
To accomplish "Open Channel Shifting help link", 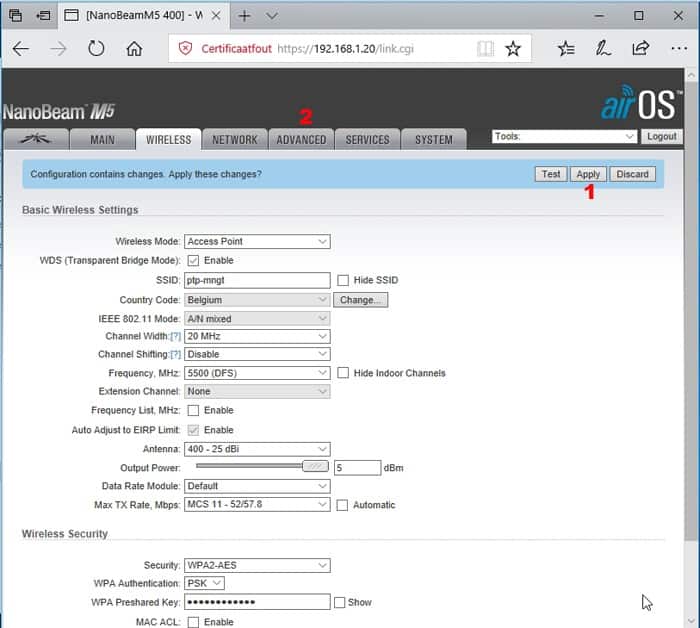I will click(175, 354).
